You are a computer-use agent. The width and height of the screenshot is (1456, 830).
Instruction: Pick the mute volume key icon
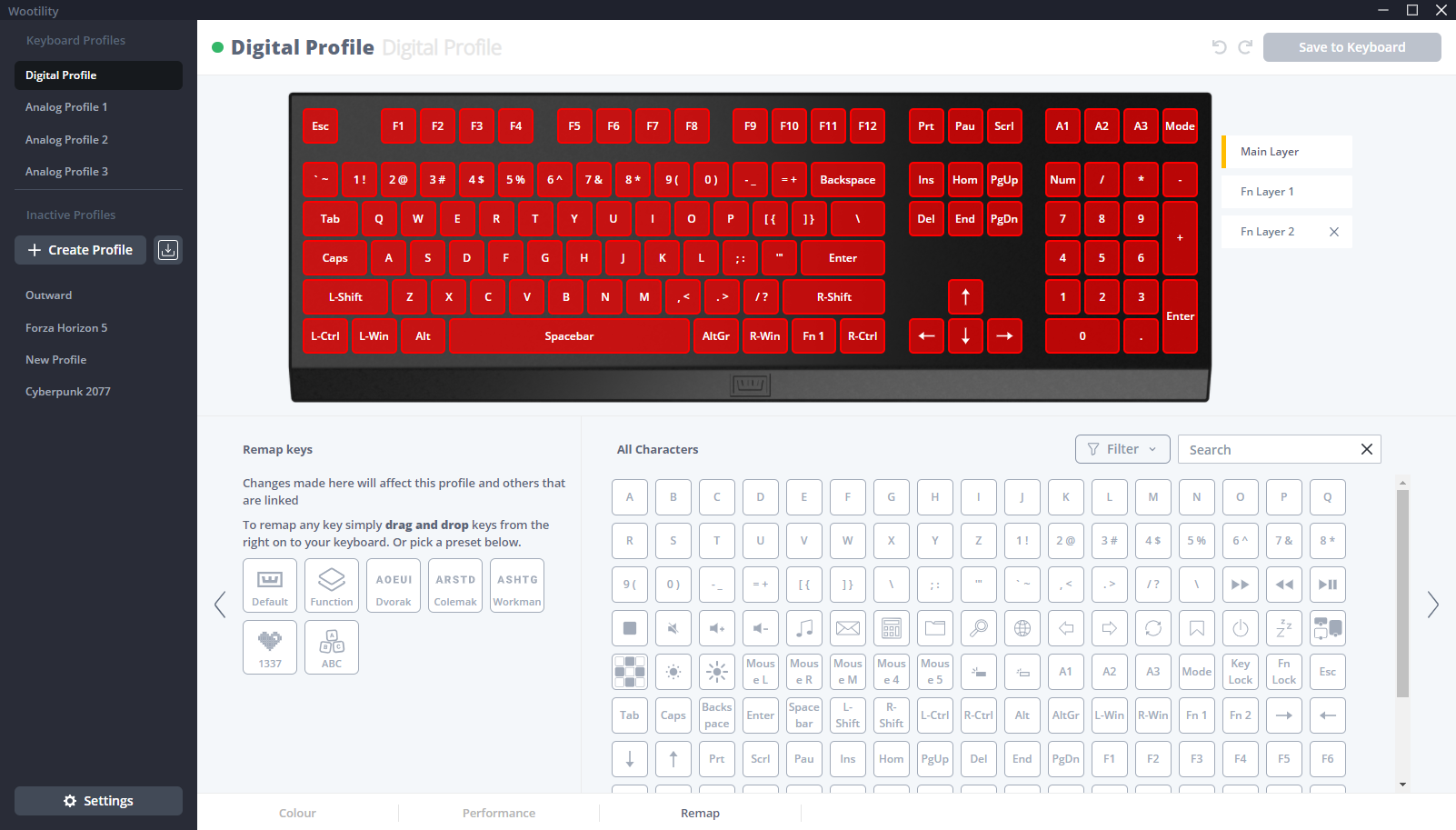point(673,628)
